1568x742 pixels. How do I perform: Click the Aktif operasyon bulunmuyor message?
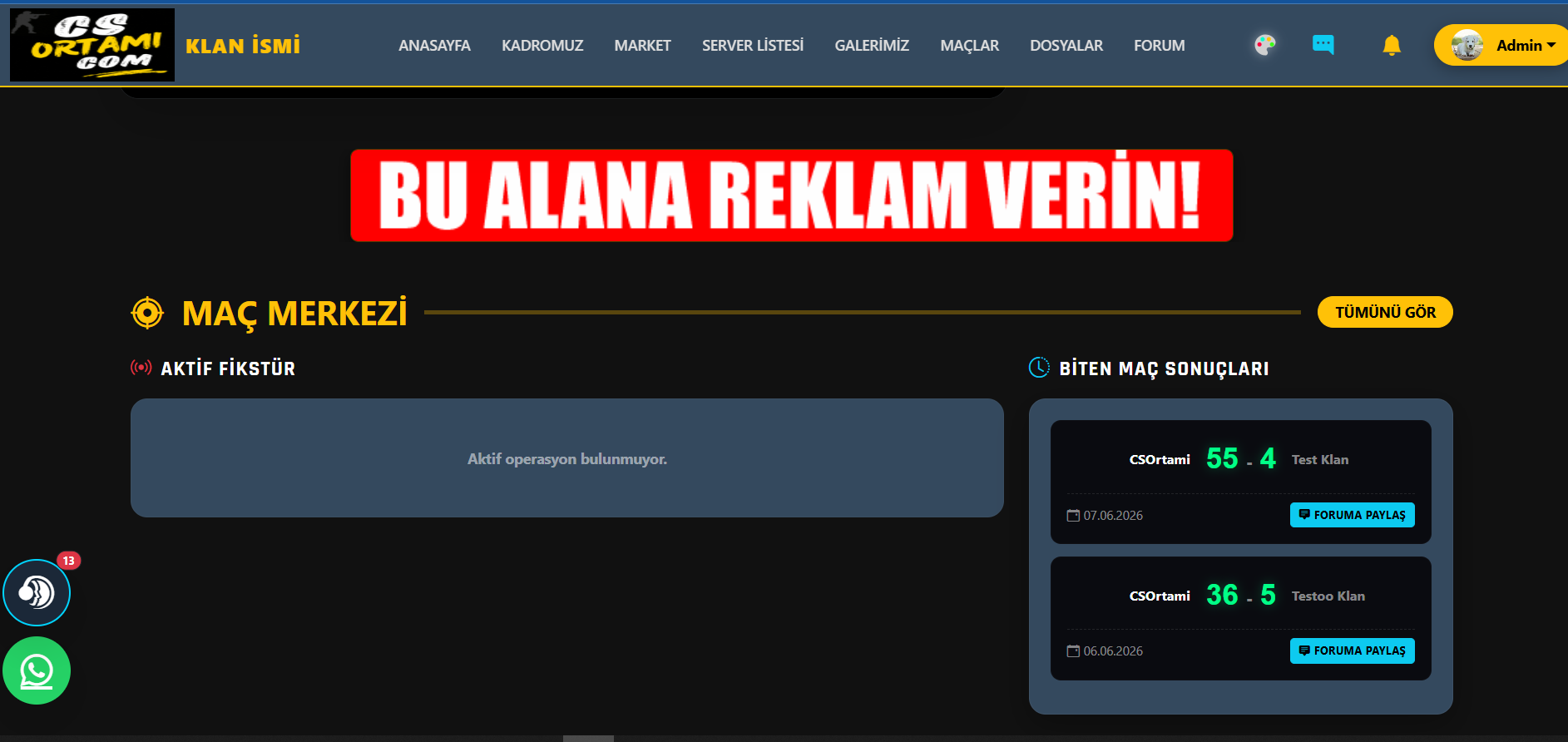tap(567, 459)
